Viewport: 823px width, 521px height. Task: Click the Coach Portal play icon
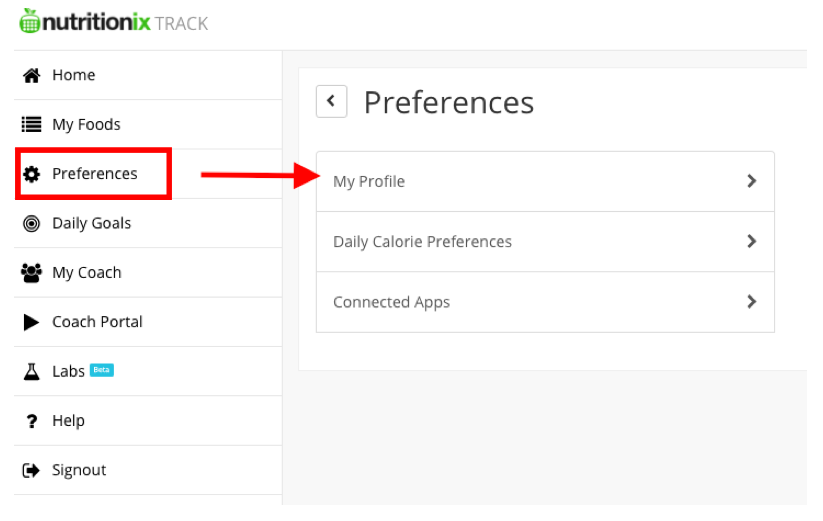pos(31,322)
